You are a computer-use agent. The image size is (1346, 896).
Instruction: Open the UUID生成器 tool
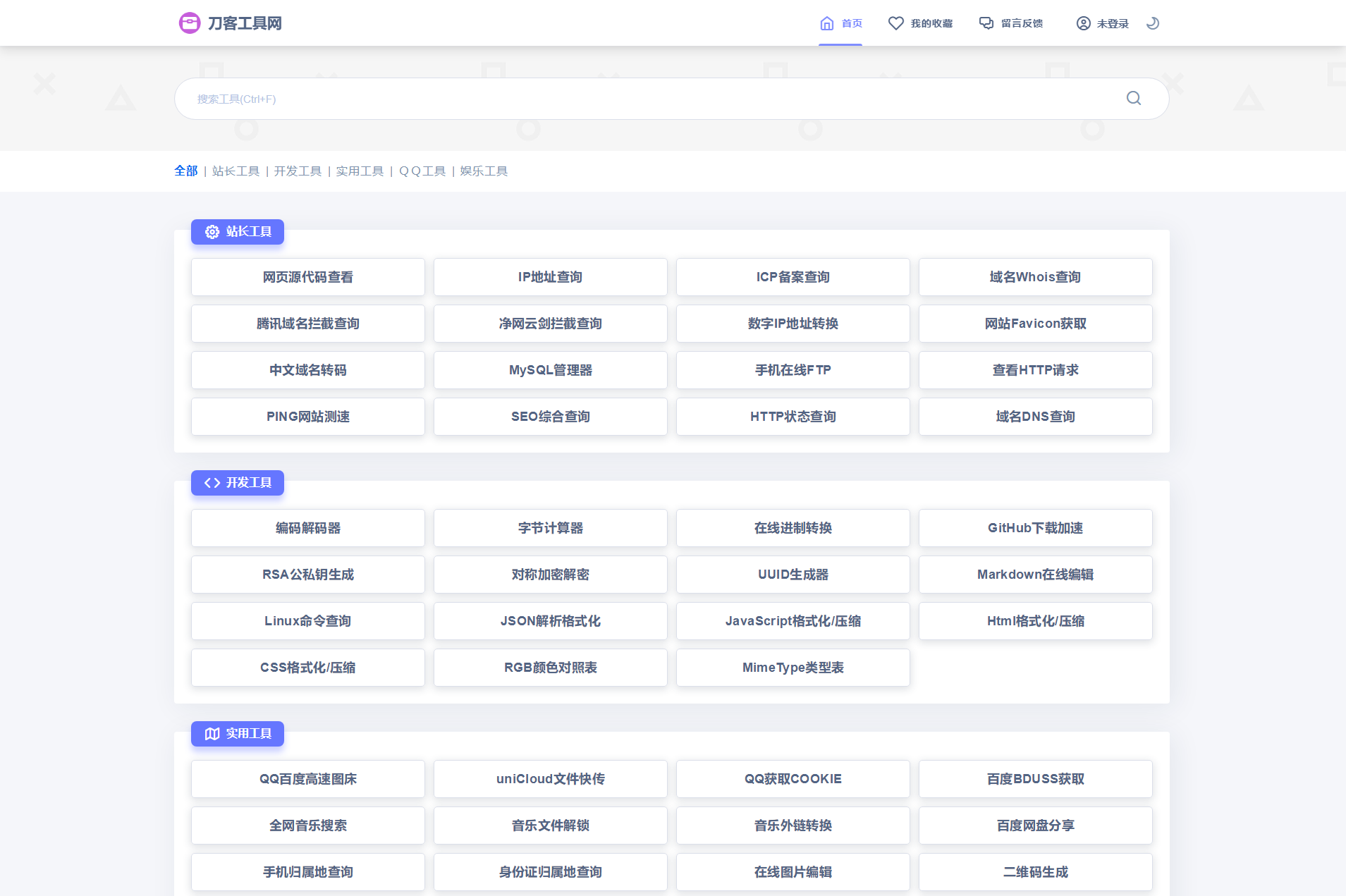pyautogui.click(x=793, y=575)
